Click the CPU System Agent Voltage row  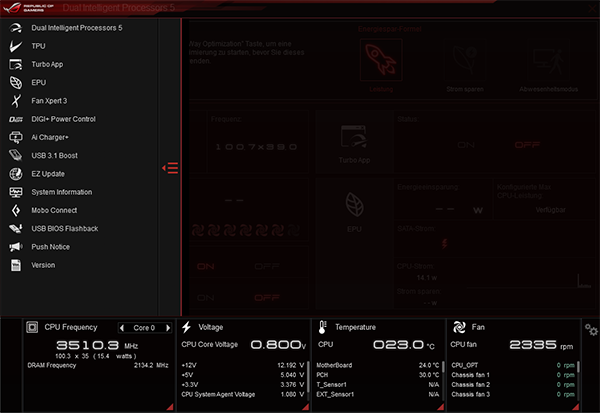[243, 394]
